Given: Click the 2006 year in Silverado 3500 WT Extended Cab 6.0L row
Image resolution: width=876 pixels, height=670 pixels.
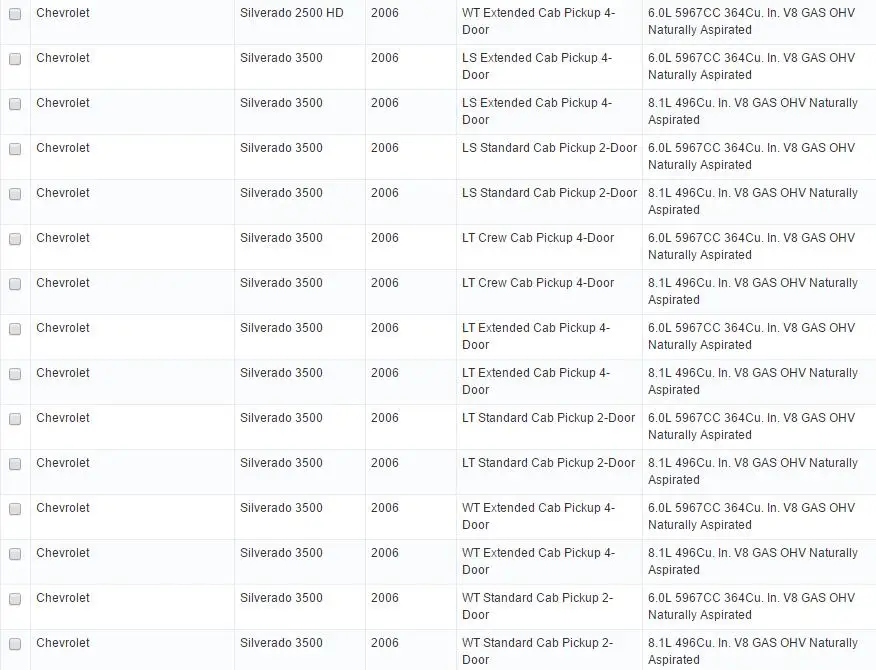Looking at the screenshot, I should [384, 507].
